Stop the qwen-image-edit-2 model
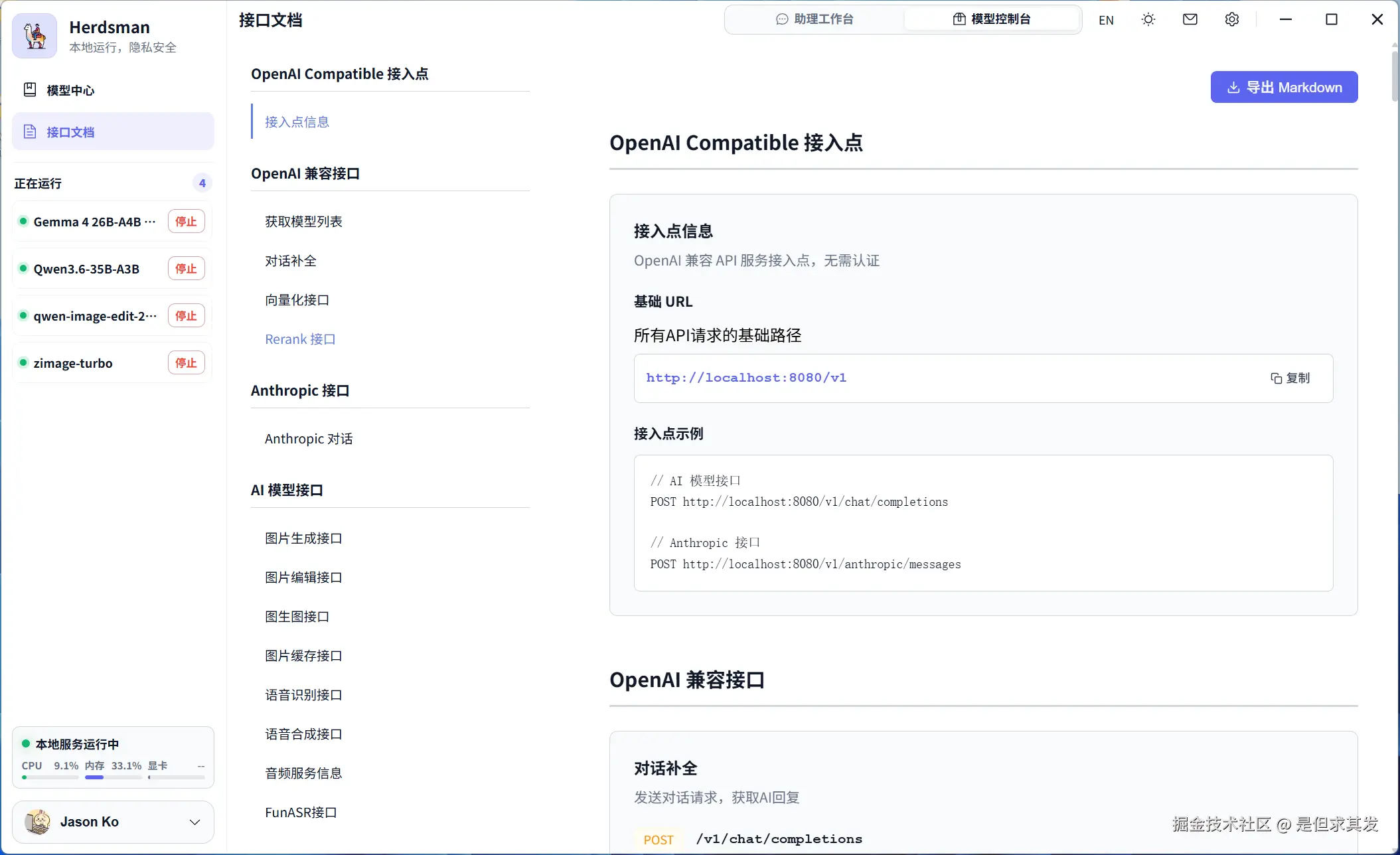The width and height of the screenshot is (1400, 855). pyautogui.click(x=186, y=315)
